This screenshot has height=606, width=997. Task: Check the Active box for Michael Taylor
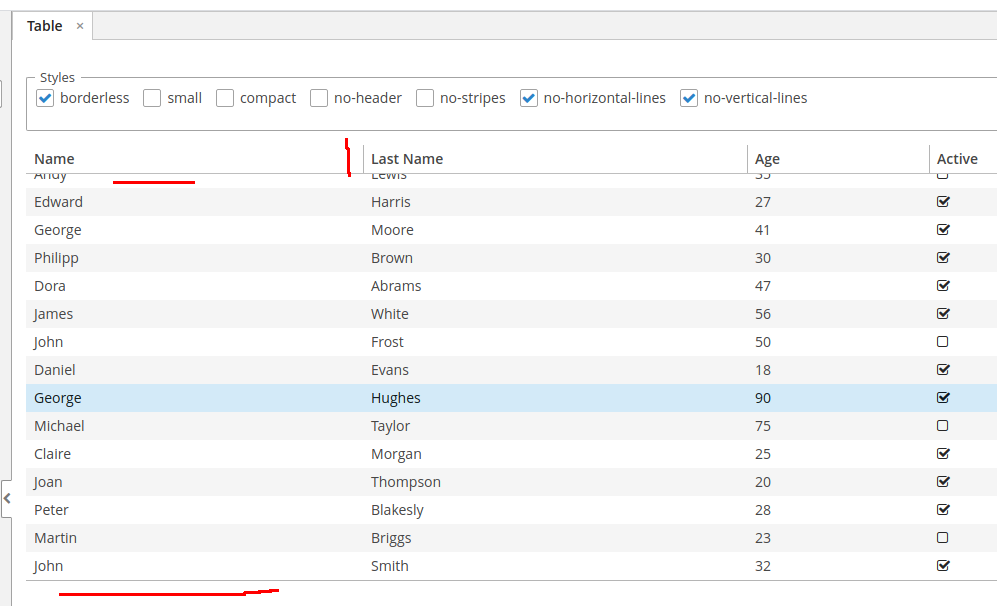tap(943, 425)
